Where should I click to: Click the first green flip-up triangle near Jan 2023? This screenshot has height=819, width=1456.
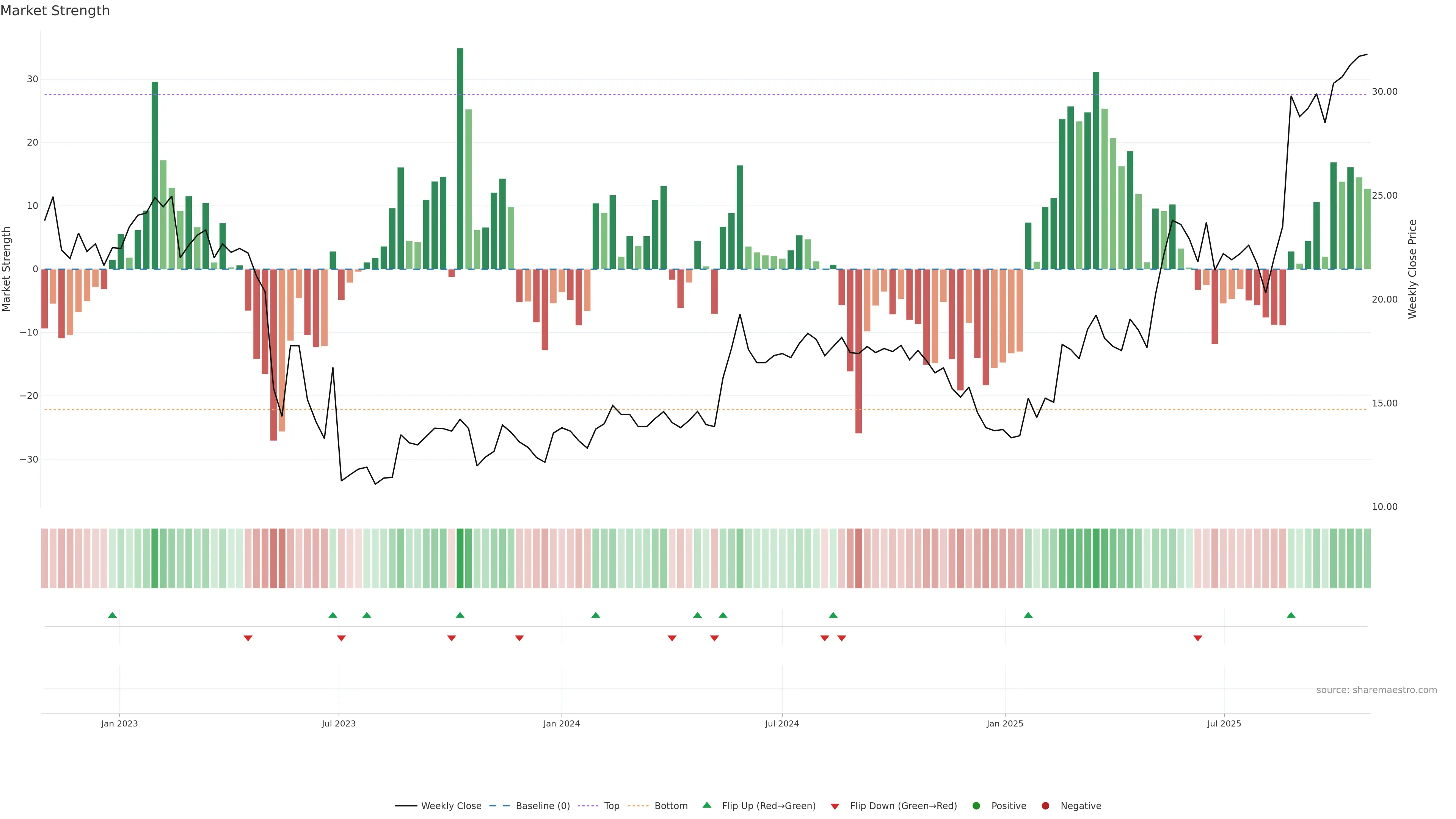pyautogui.click(x=113, y=615)
